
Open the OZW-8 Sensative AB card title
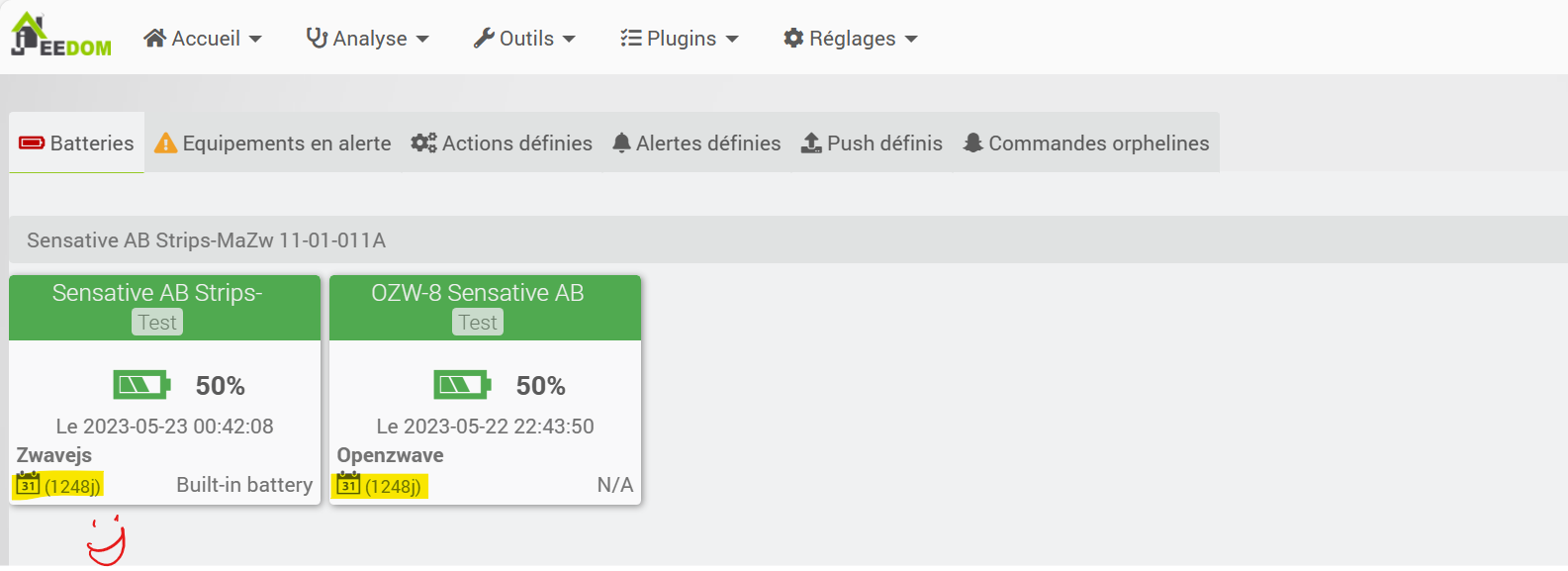[x=478, y=293]
